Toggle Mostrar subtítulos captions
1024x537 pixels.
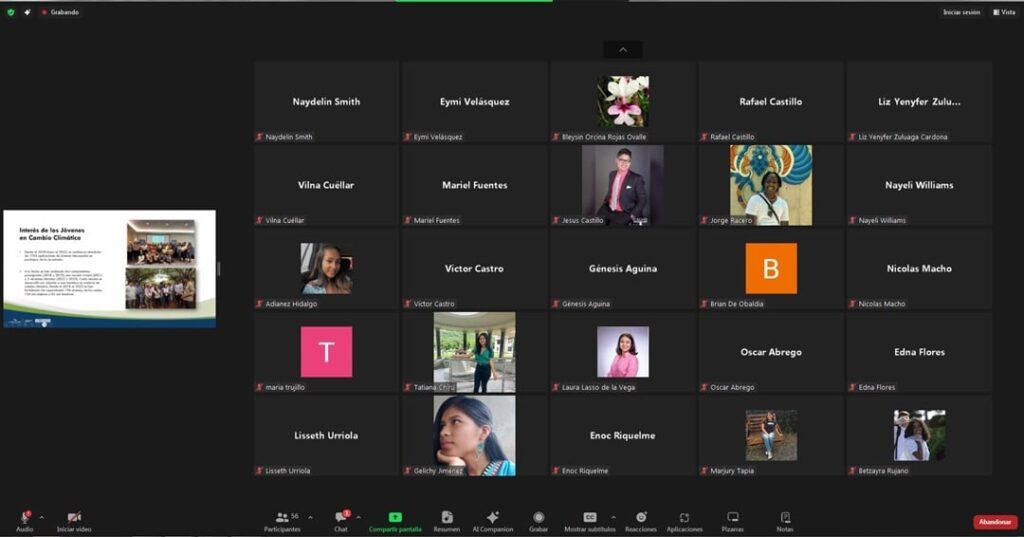click(590, 518)
